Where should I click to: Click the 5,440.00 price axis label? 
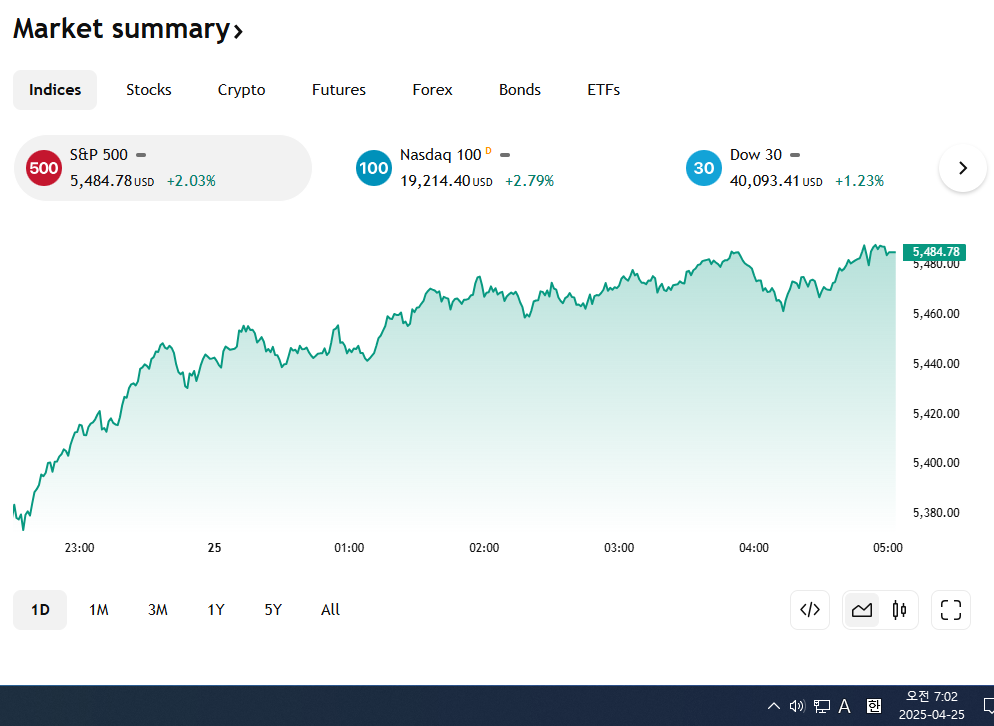pos(936,364)
